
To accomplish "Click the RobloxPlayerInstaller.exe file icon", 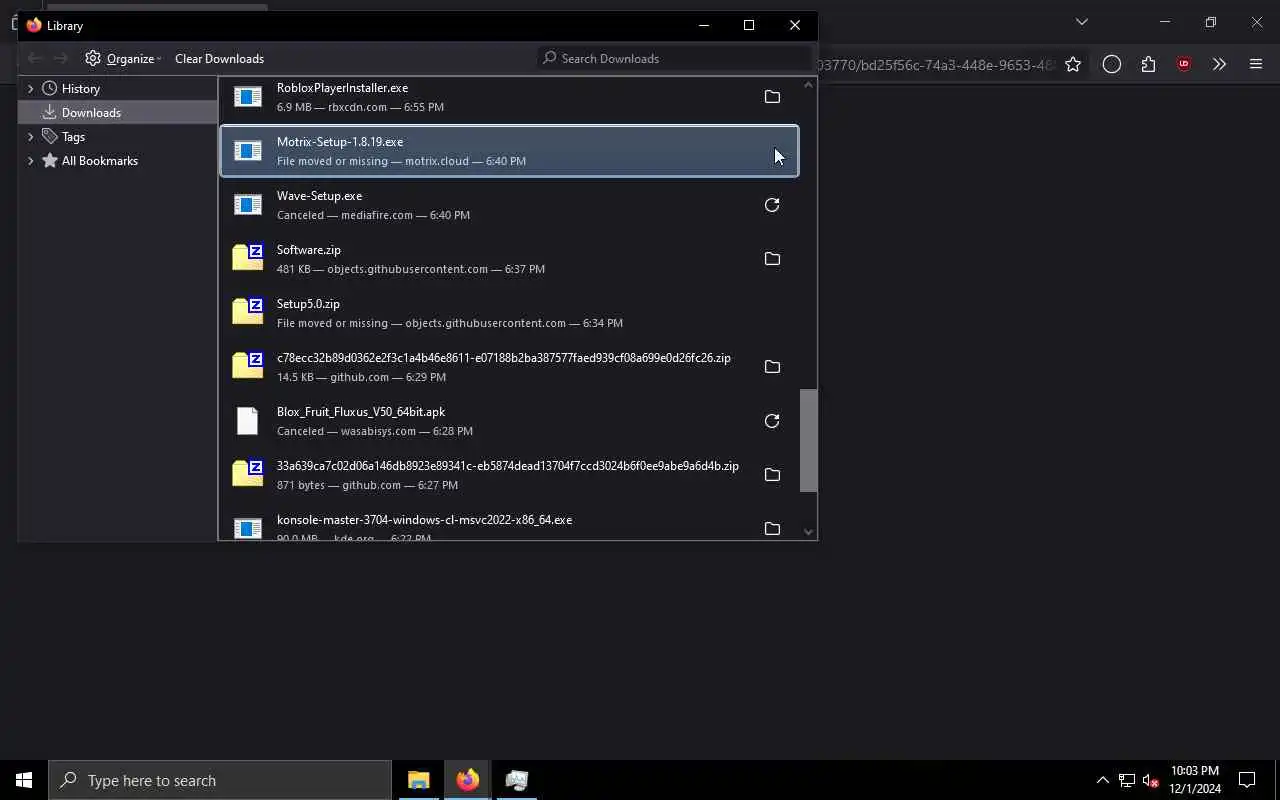I will tap(247, 97).
